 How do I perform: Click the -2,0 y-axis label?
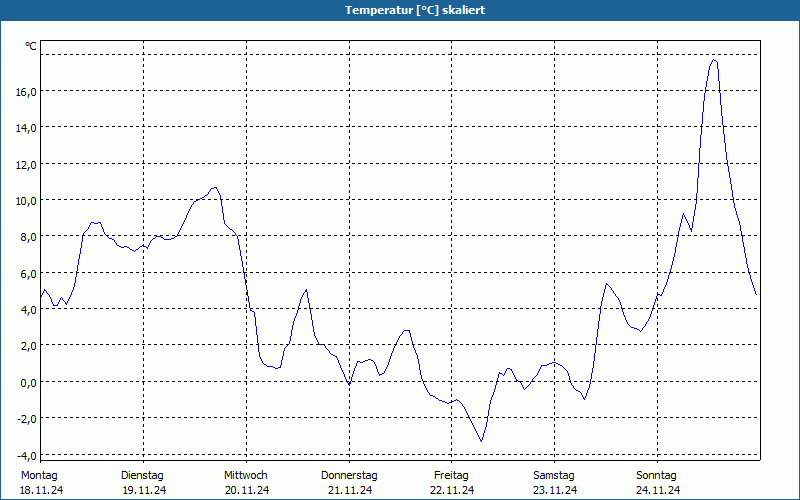pyautogui.click(x=27, y=419)
